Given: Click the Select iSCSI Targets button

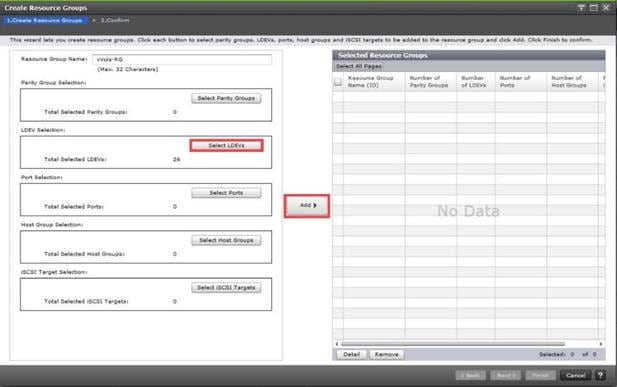Looking at the screenshot, I should tap(226, 288).
